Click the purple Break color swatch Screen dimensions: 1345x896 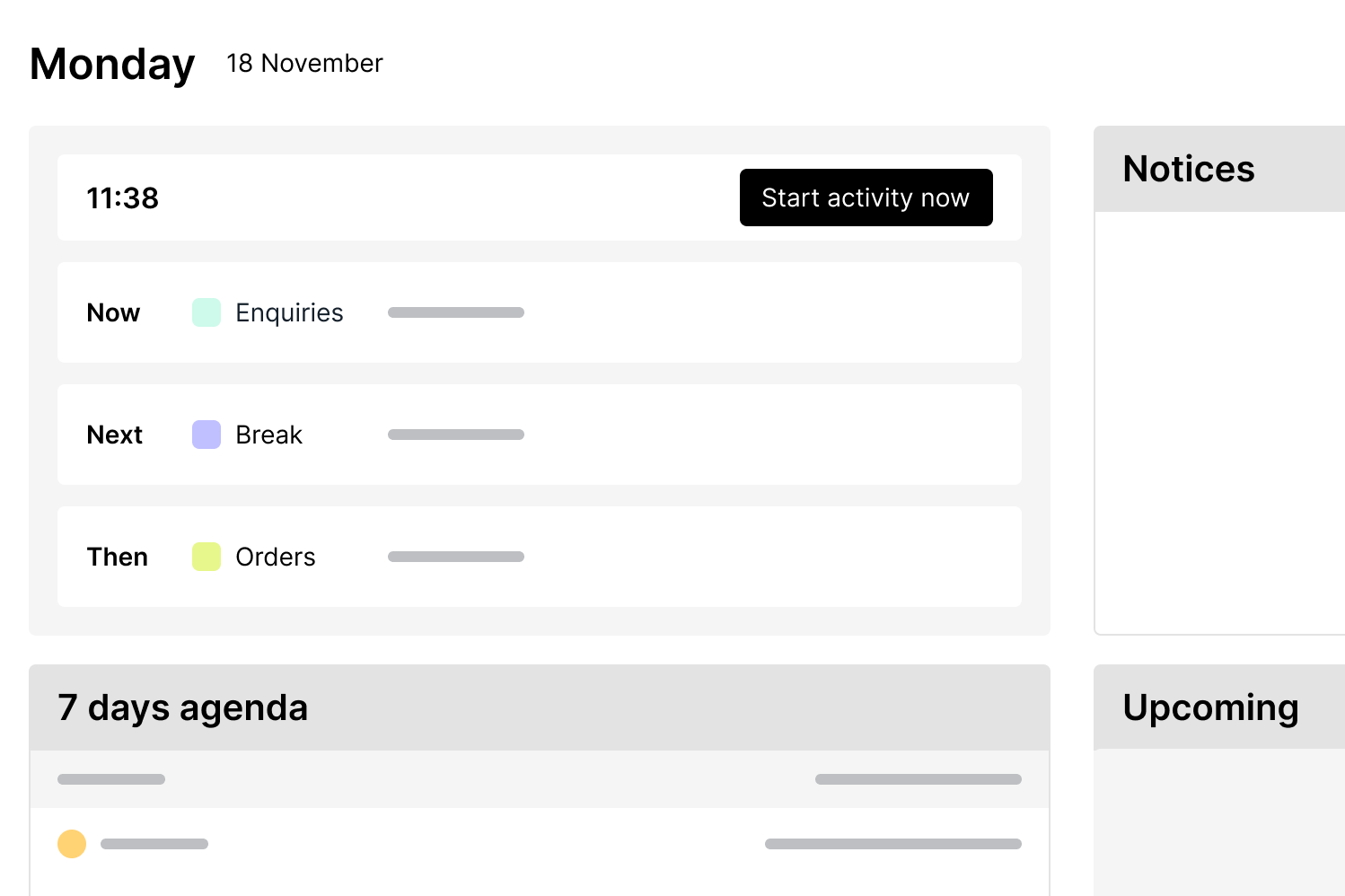click(207, 435)
